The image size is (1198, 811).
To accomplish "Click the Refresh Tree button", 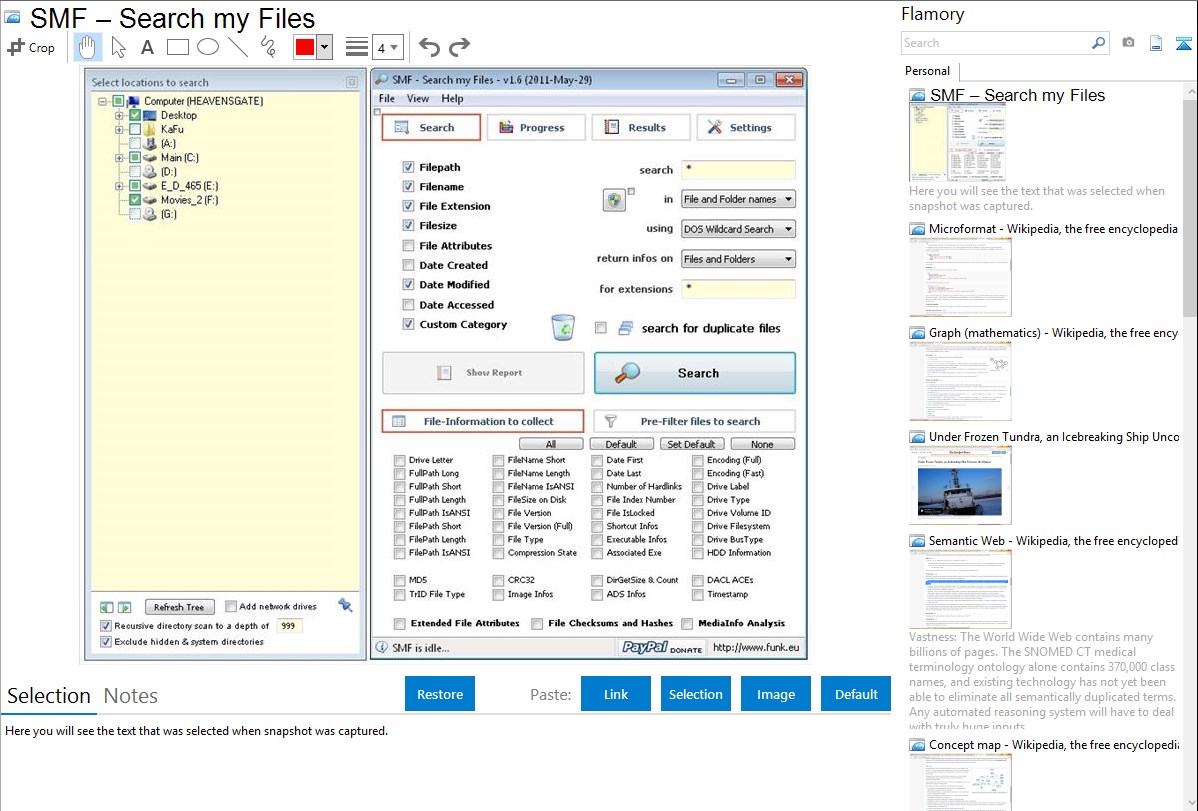I will click(179, 607).
